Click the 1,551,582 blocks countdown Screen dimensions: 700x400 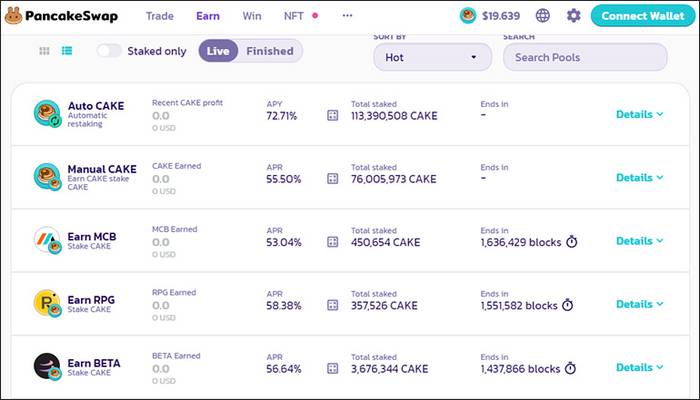coord(519,306)
